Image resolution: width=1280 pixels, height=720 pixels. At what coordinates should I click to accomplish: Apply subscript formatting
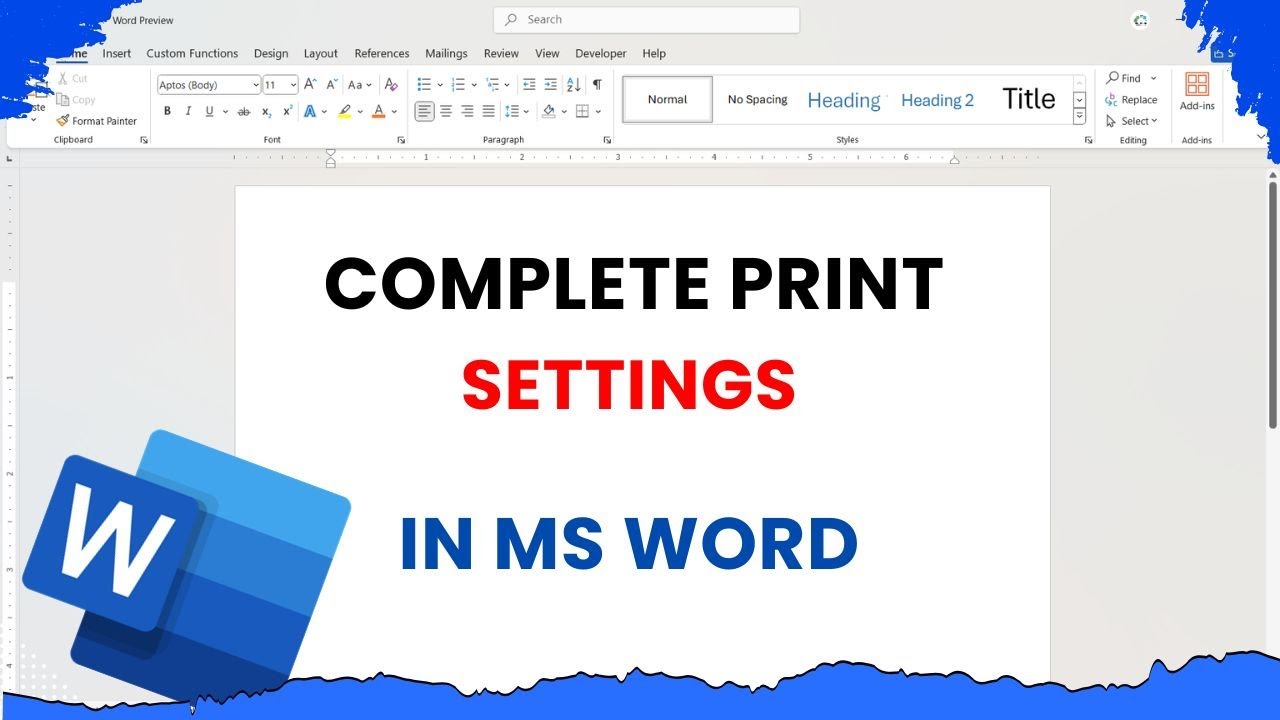(x=267, y=112)
